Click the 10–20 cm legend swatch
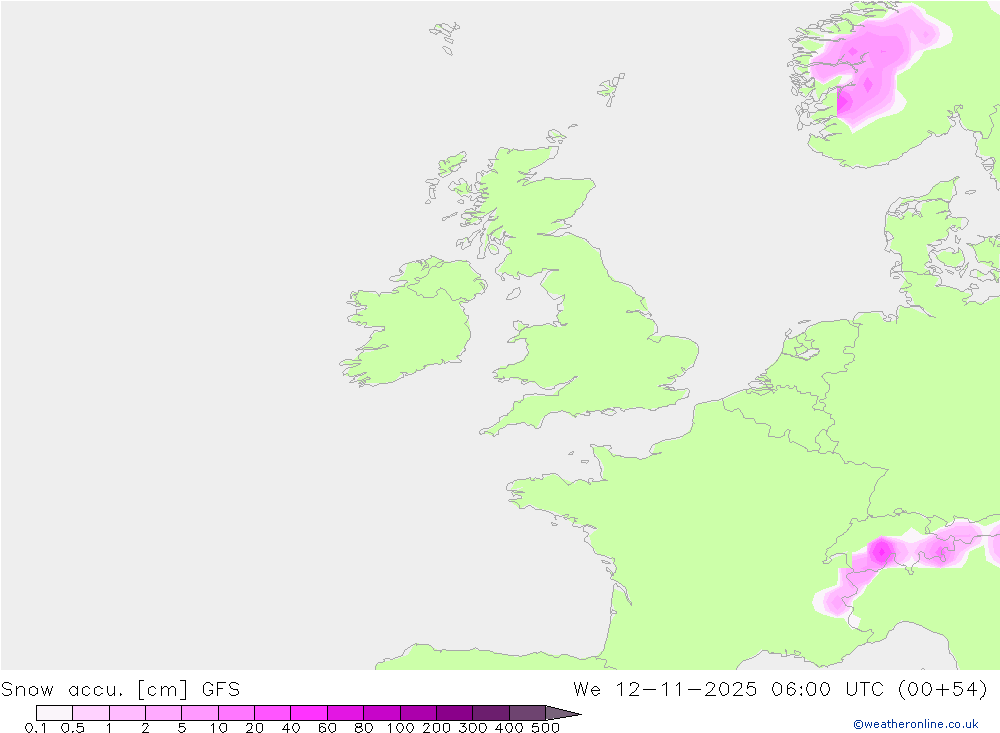The height and width of the screenshot is (733, 1000). (237, 713)
